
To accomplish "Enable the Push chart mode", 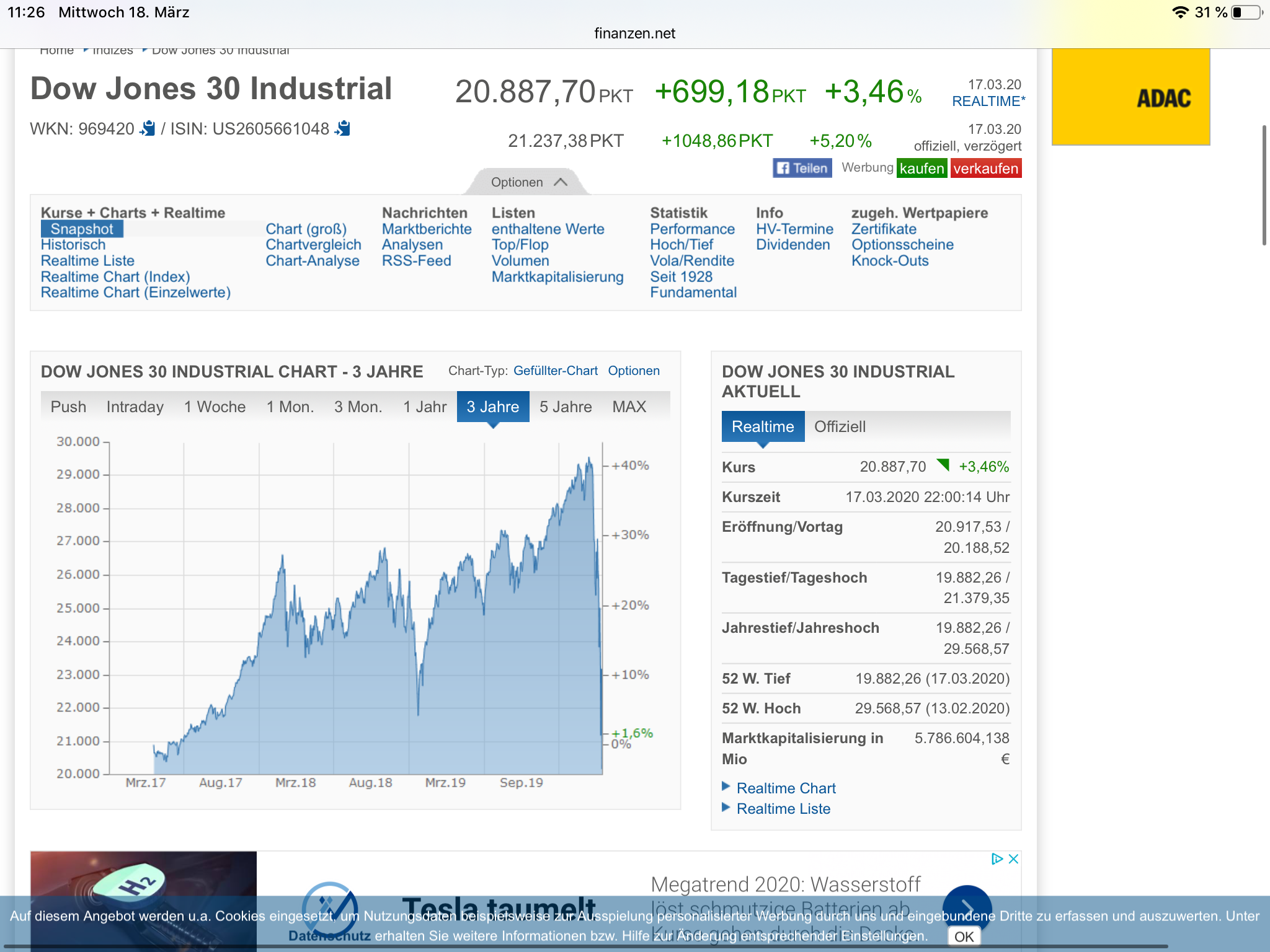I will pyautogui.click(x=68, y=407).
